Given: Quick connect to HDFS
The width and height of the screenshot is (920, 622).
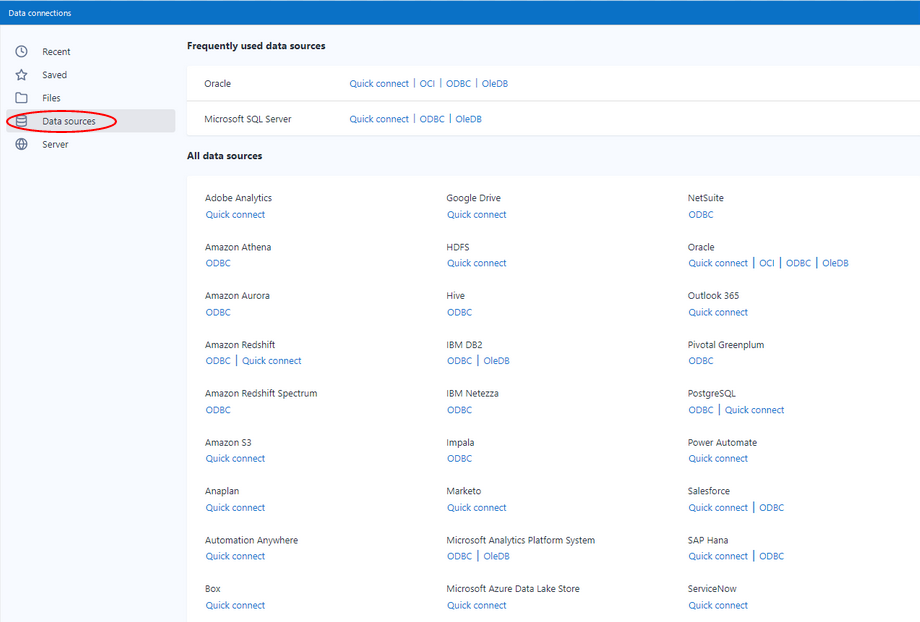Looking at the screenshot, I should 476,263.
